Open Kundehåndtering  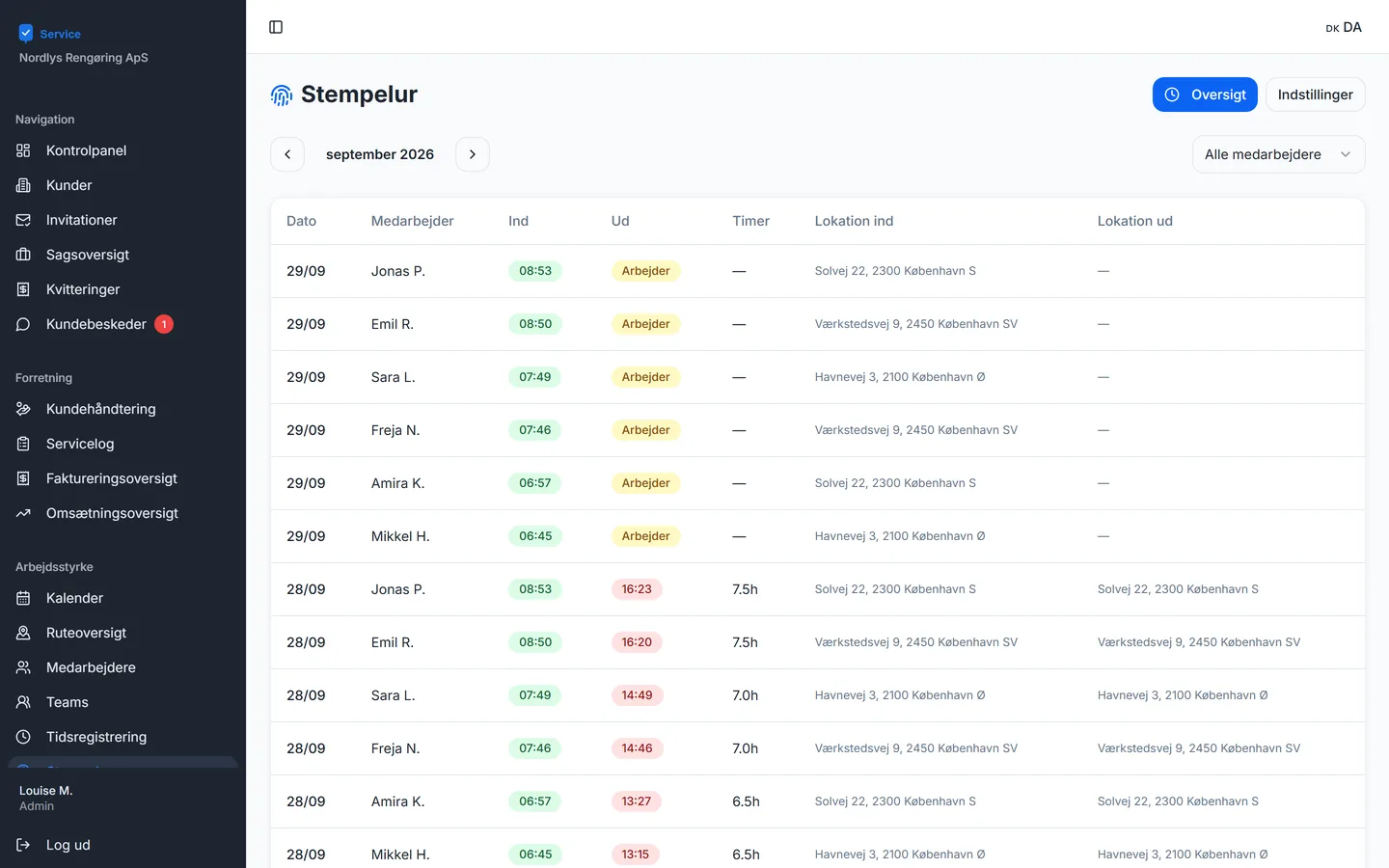tap(123, 409)
